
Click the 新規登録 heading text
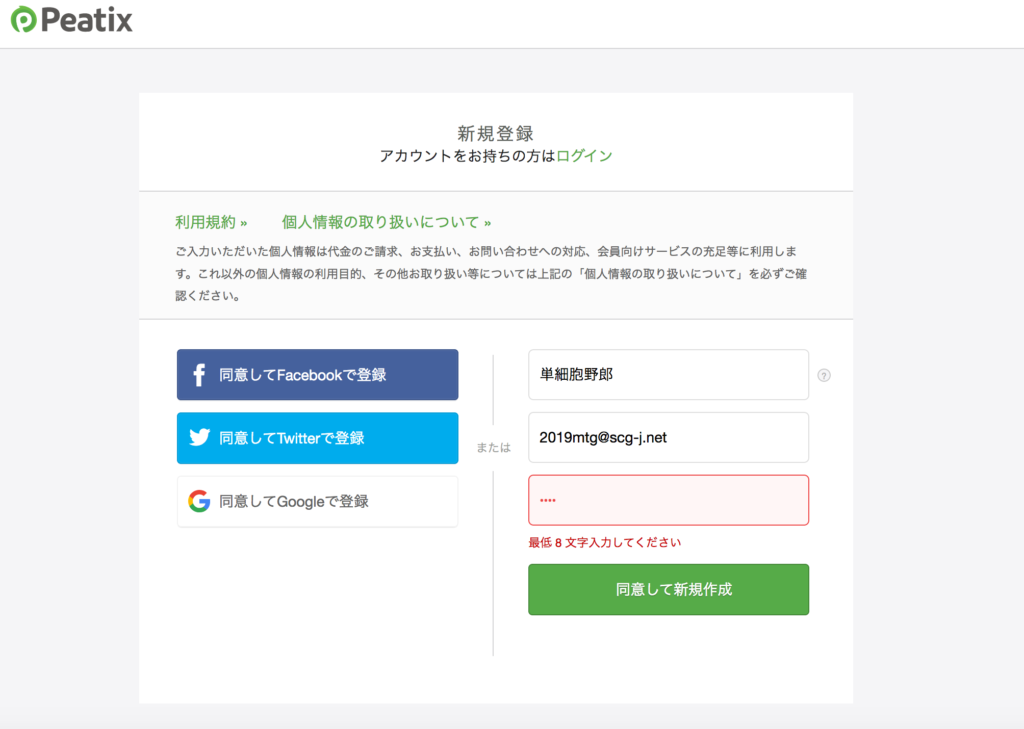(x=496, y=133)
